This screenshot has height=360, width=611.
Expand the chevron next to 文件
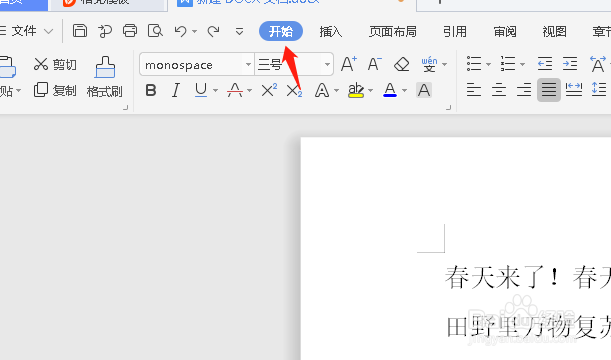[x=48, y=31]
